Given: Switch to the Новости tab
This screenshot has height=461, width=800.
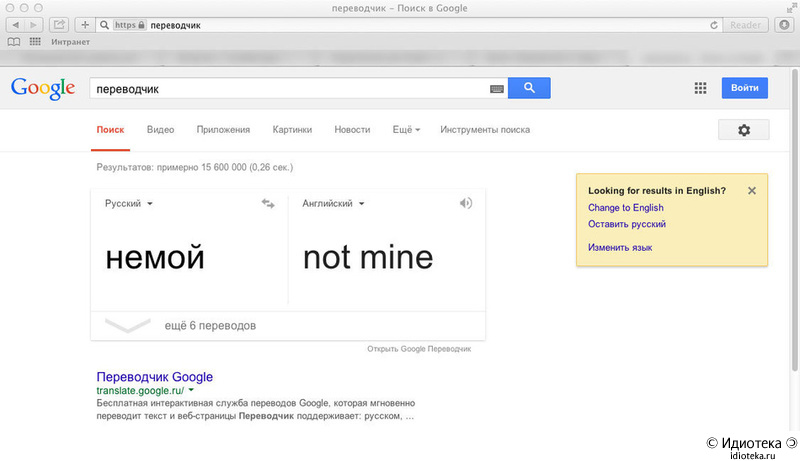Looking at the screenshot, I should [352, 130].
